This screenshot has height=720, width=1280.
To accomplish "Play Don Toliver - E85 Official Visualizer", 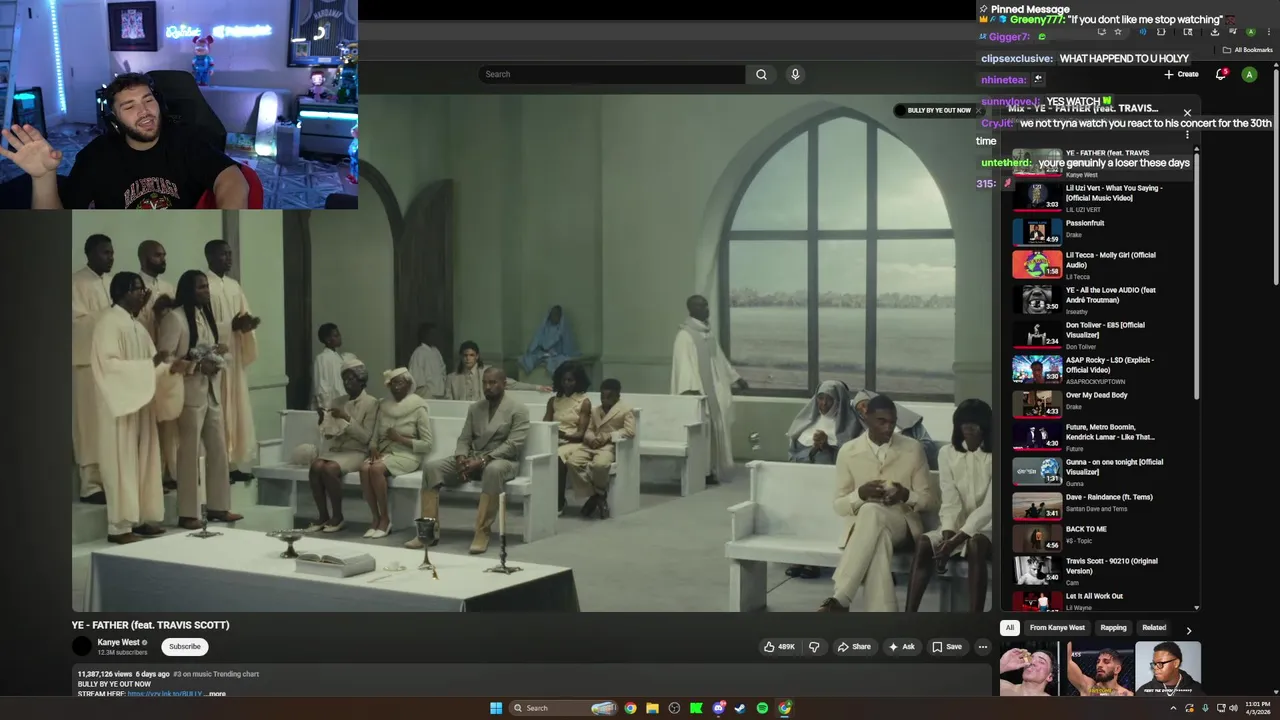I will point(1098,334).
